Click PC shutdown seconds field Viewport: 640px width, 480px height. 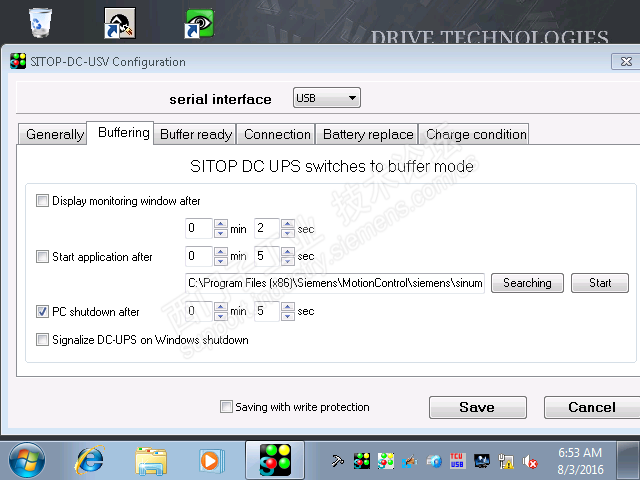[267, 311]
